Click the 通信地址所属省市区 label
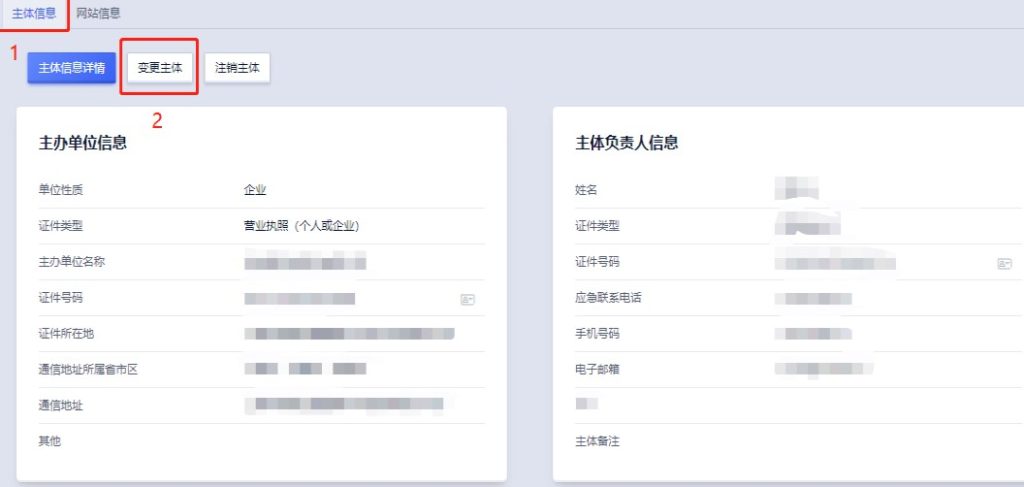The image size is (1024, 487). (x=88, y=370)
